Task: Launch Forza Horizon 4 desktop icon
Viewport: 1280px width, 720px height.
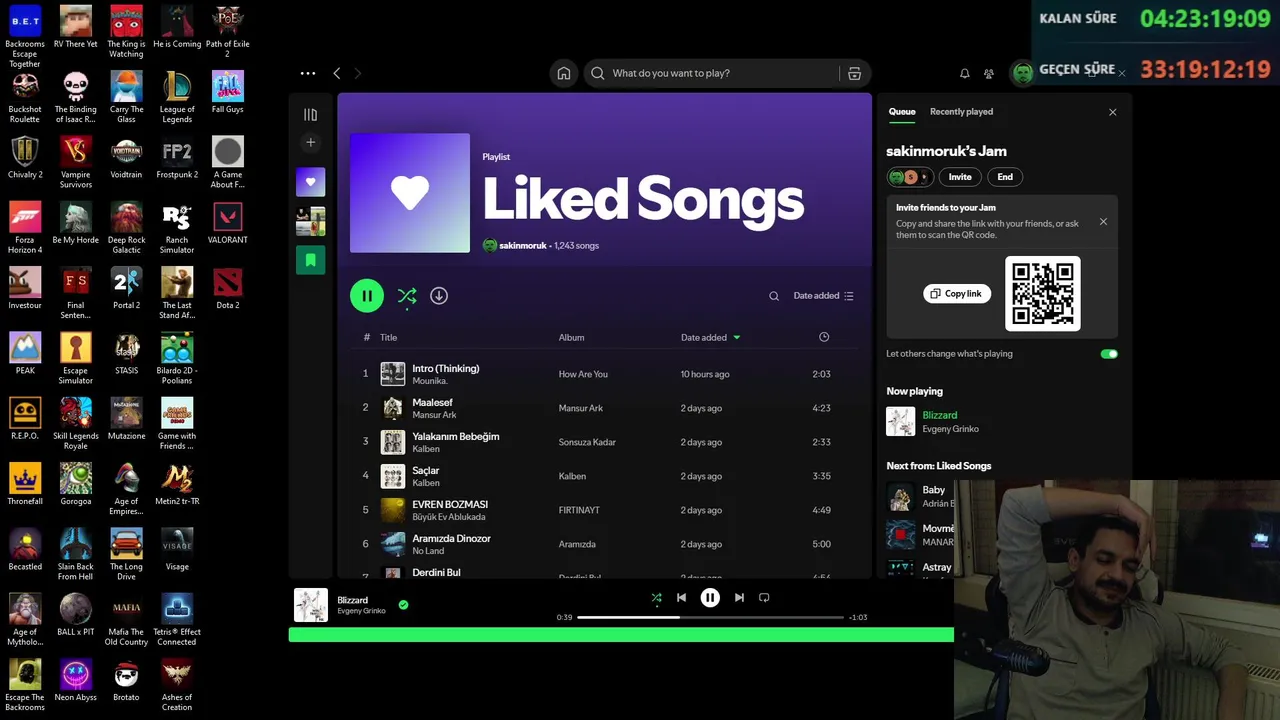Action: click(x=25, y=228)
